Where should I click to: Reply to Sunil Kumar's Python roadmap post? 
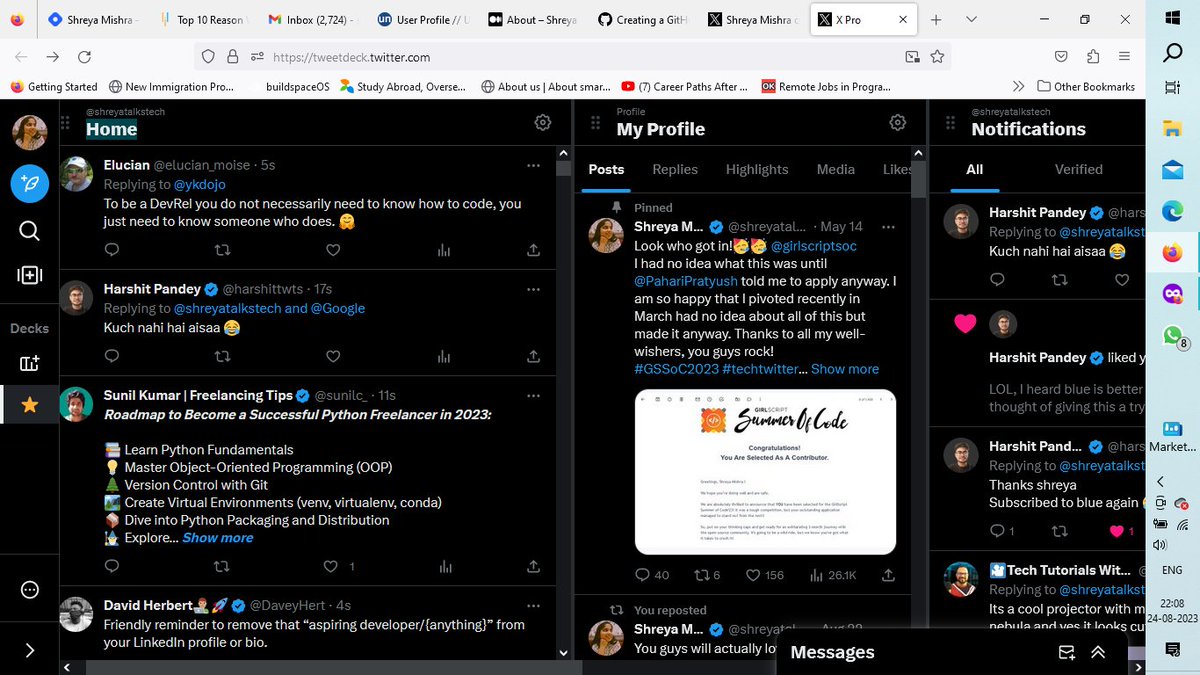click(112, 567)
